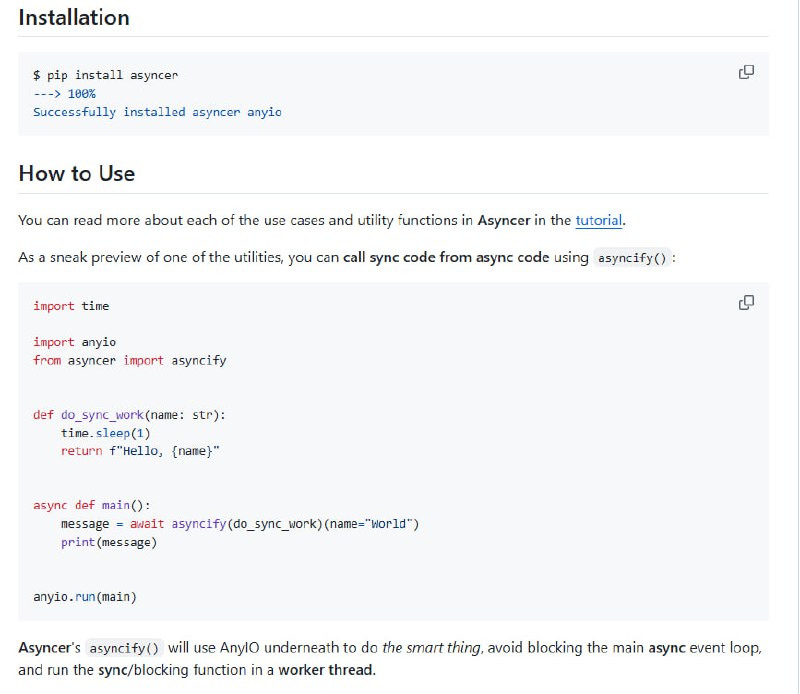This screenshot has width=800, height=694.
Task: Copy the Python asyncify example code
Action: 745,302
